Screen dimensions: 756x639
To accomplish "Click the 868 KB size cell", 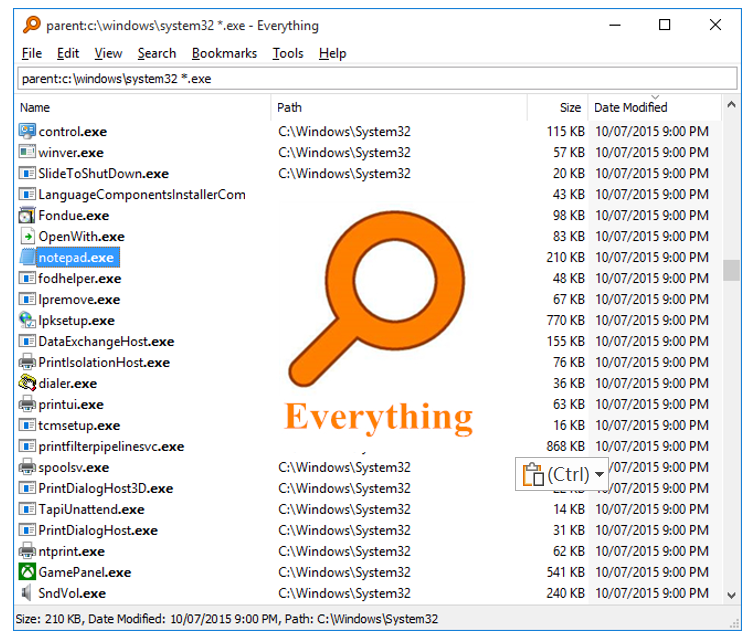I will (x=566, y=446).
